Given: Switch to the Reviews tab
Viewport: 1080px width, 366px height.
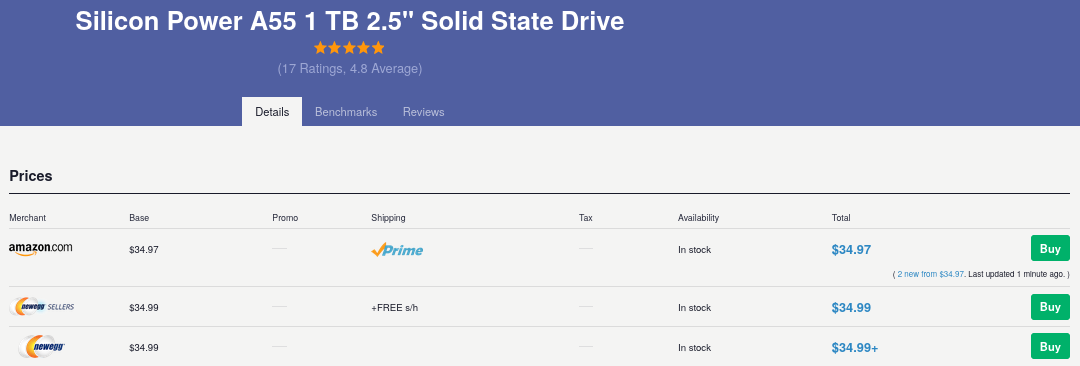Looking at the screenshot, I should tap(424, 112).
